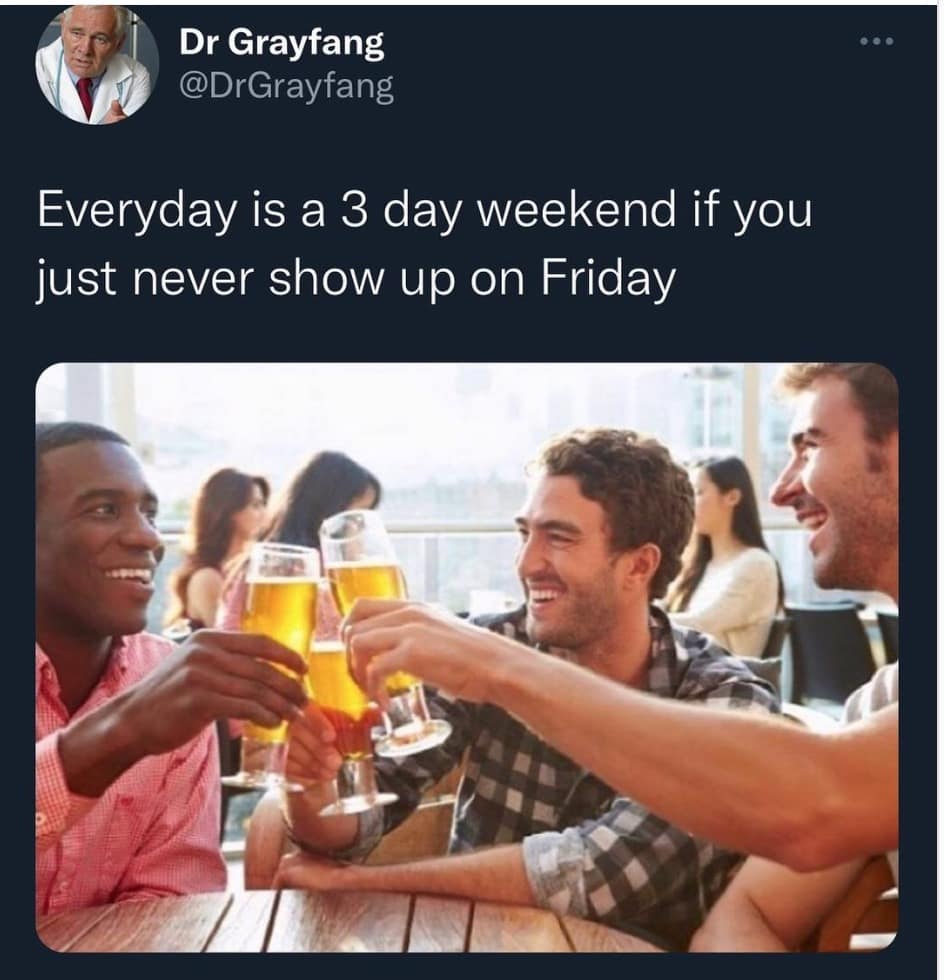Screen dimensions: 944x980
Task: Open the three-dot more options menu
Action: pos(877,42)
